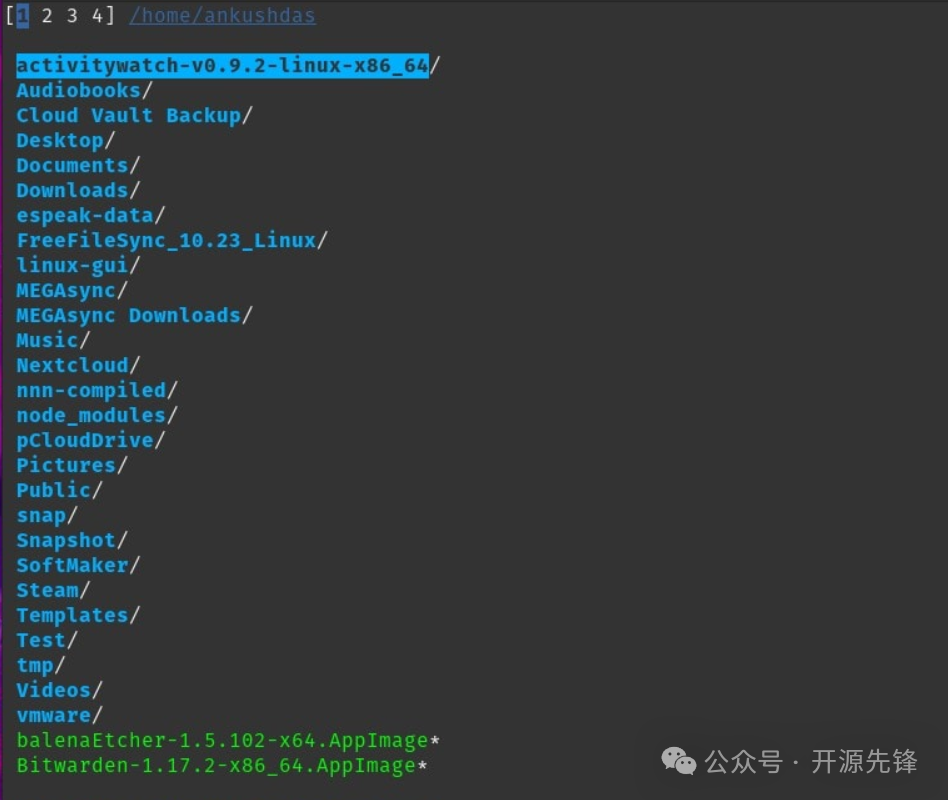Select the Nextcloud directory
This screenshot has height=800, width=948.
(x=78, y=366)
